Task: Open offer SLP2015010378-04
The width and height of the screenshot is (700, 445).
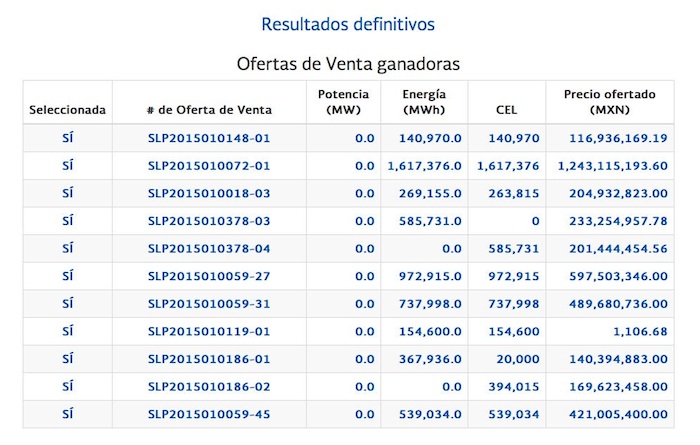Action: [x=209, y=248]
